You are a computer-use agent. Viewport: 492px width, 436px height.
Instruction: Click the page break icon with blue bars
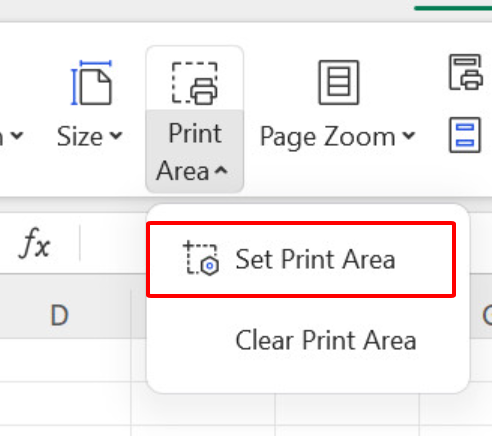[x=465, y=135]
